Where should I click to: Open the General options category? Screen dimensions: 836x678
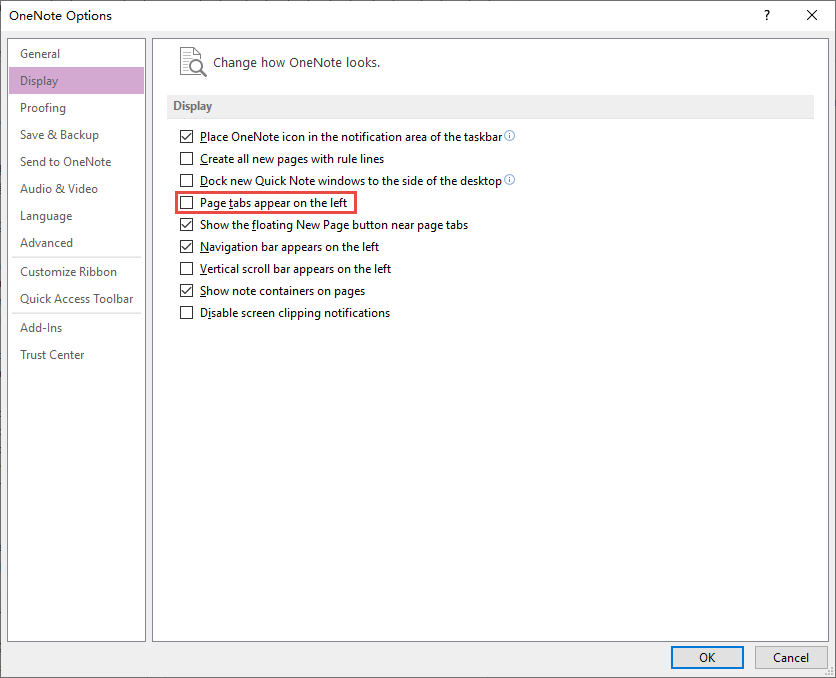click(76, 54)
